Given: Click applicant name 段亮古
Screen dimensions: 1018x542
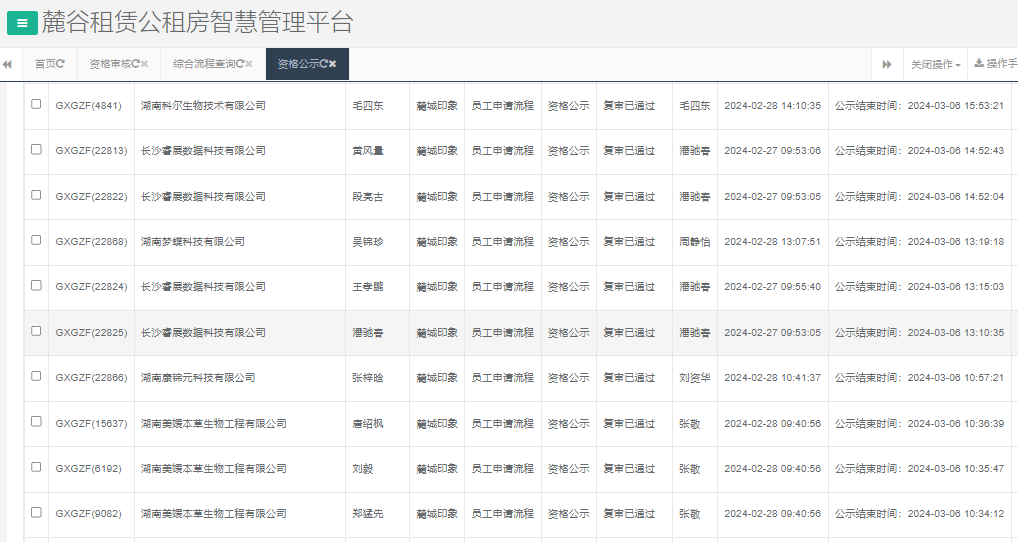Looking at the screenshot, I should (x=368, y=197).
